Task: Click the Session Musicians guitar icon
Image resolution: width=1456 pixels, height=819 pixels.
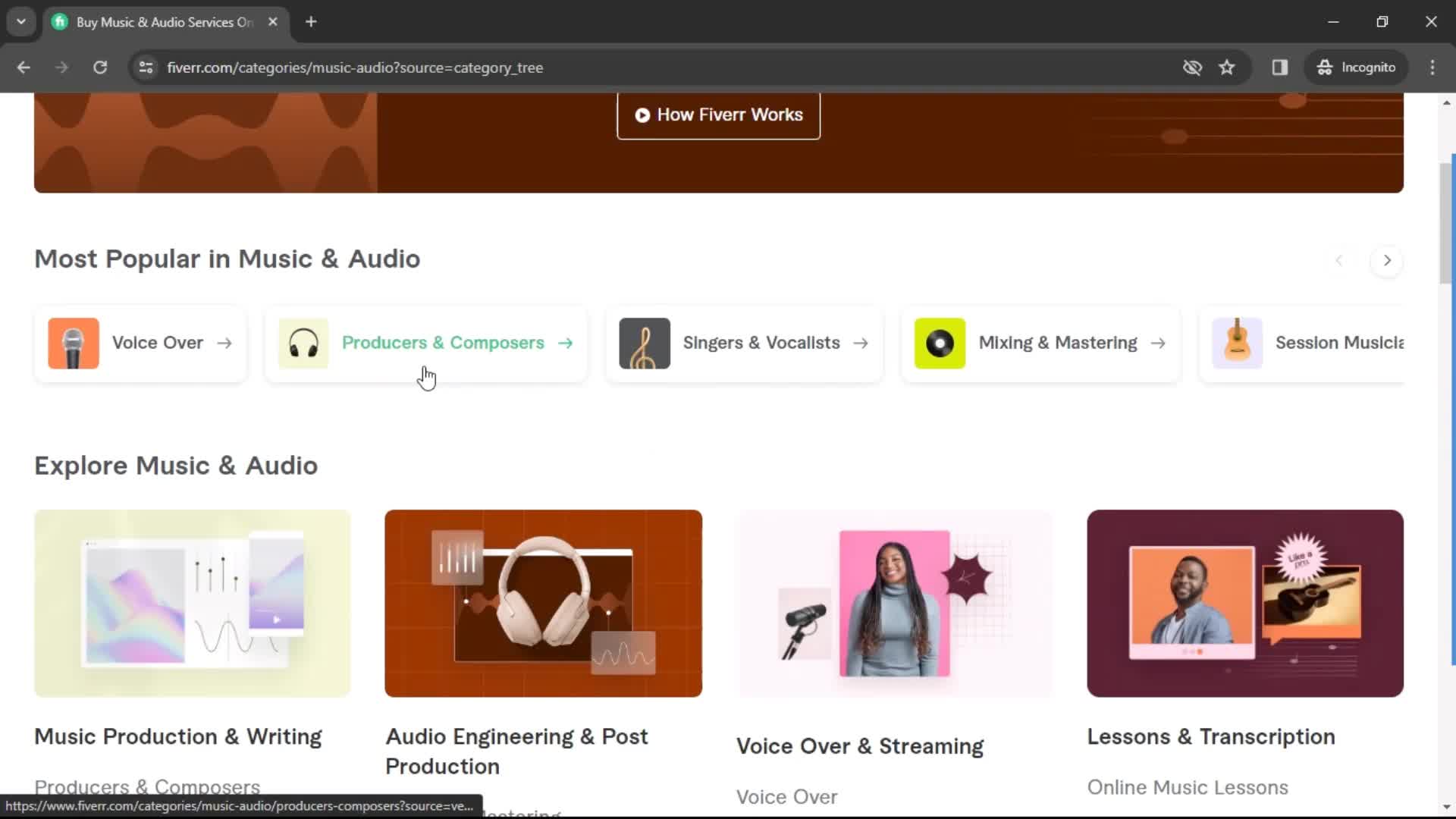Action: coord(1236,342)
